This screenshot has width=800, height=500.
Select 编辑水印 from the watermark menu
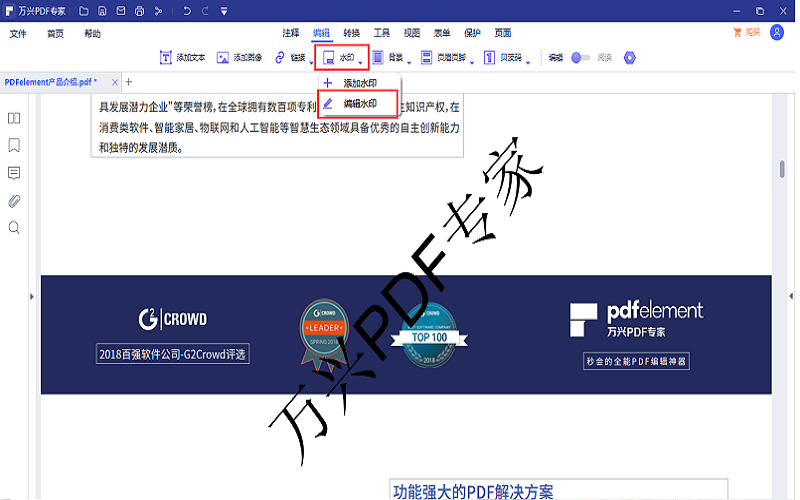tap(357, 103)
